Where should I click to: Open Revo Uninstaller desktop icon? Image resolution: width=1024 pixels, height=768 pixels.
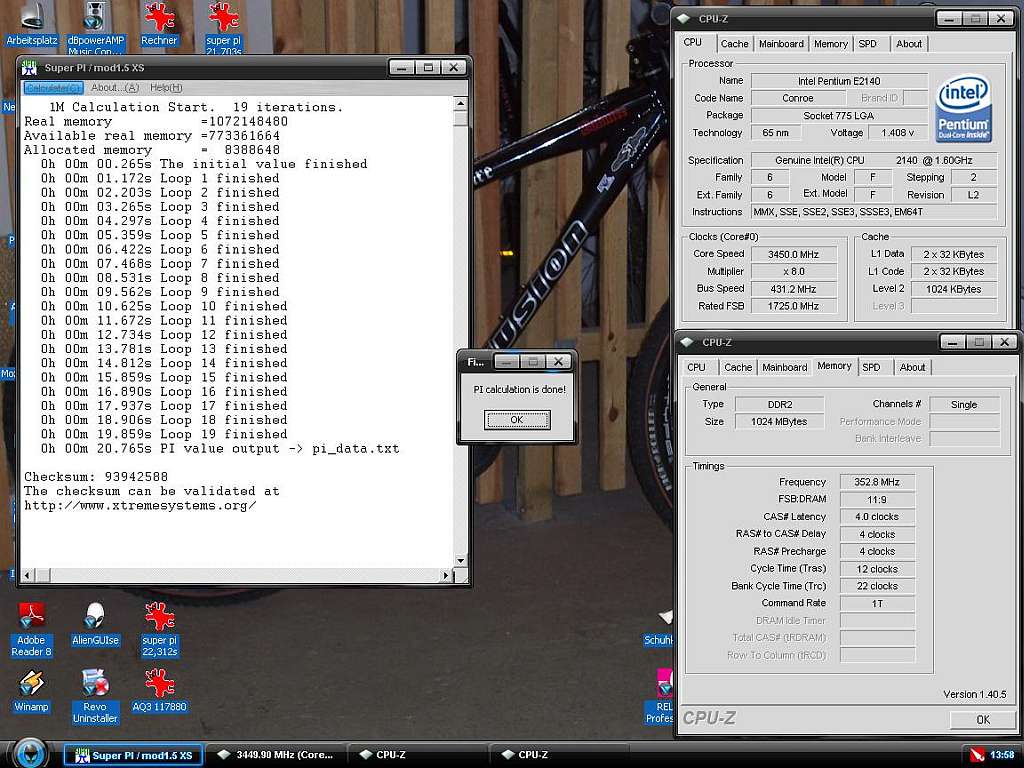click(95, 696)
